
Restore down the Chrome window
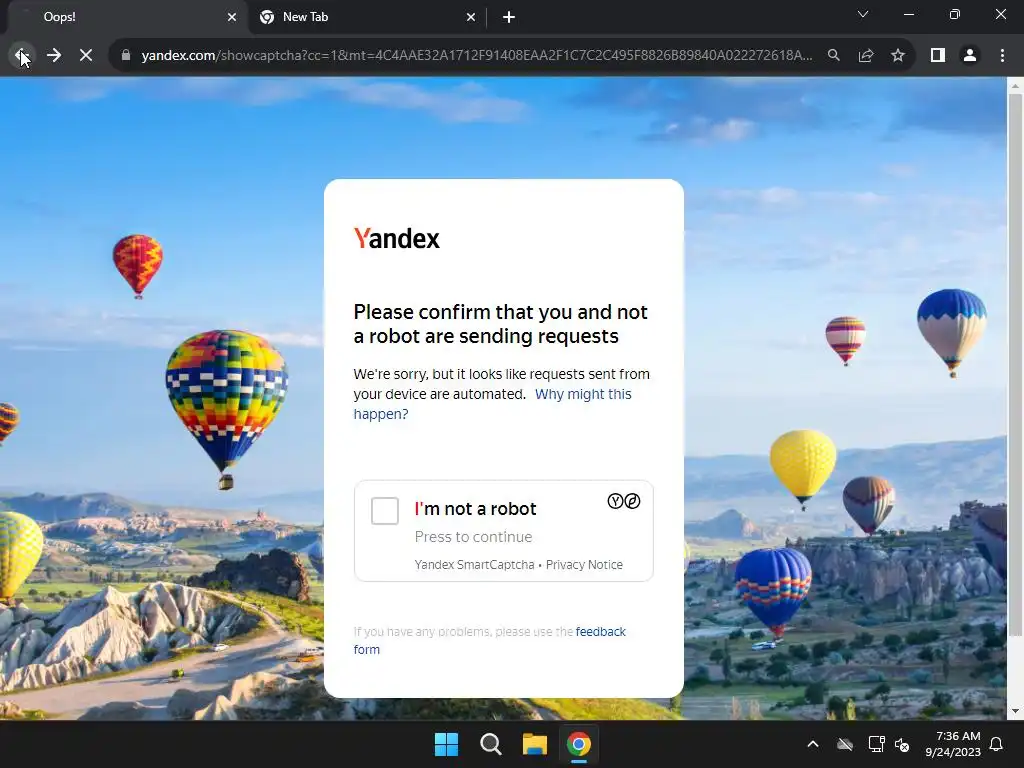click(955, 14)
